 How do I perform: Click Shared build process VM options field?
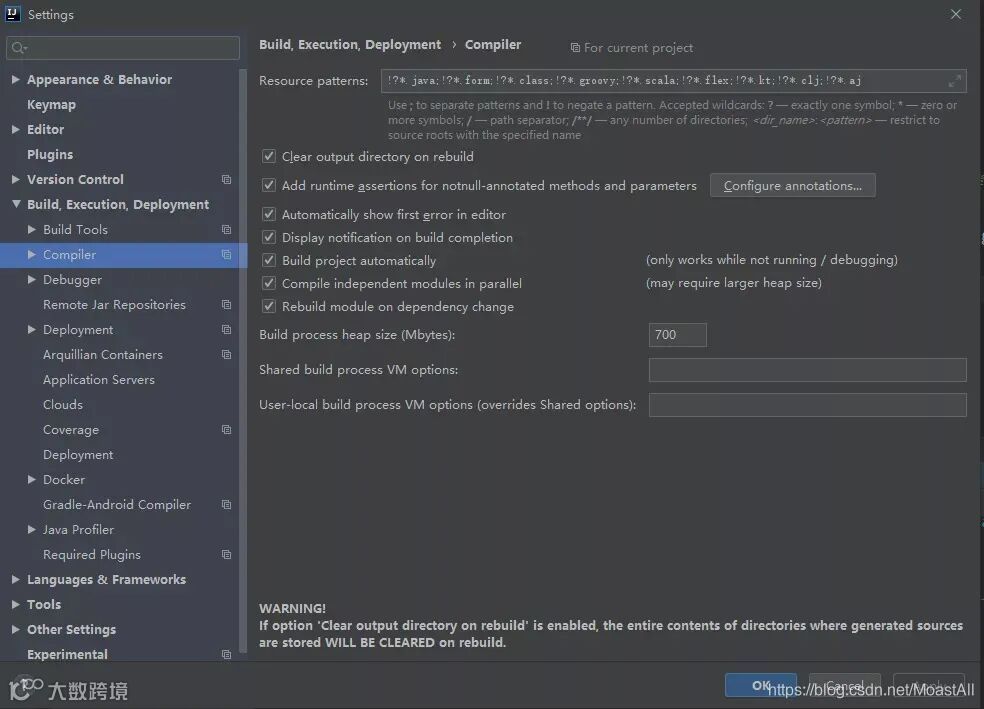click(x=808, y=370)
